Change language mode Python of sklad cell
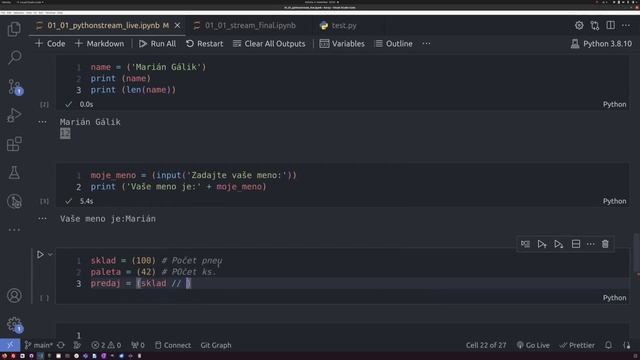The height and width of the screenshot is (360, 640). coord(614,298)
